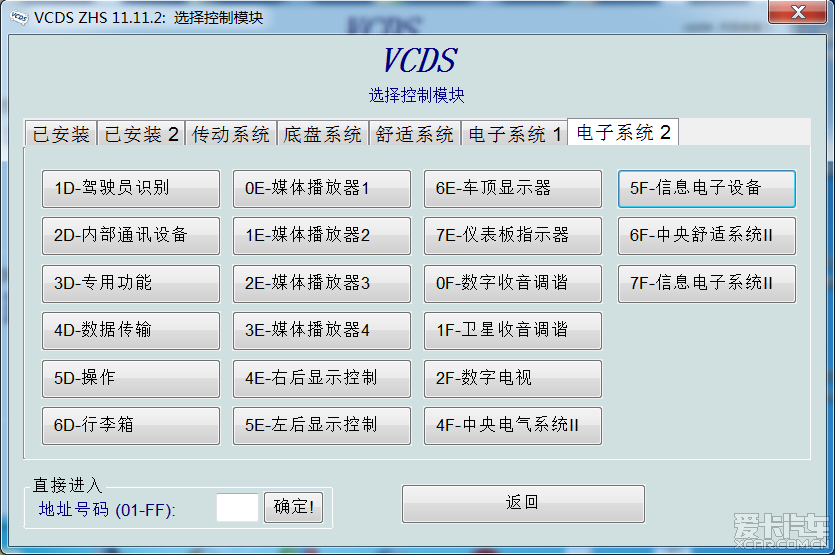
Task: Open 4E-右后显示控制 module
Action: click(x=322, y=378)
